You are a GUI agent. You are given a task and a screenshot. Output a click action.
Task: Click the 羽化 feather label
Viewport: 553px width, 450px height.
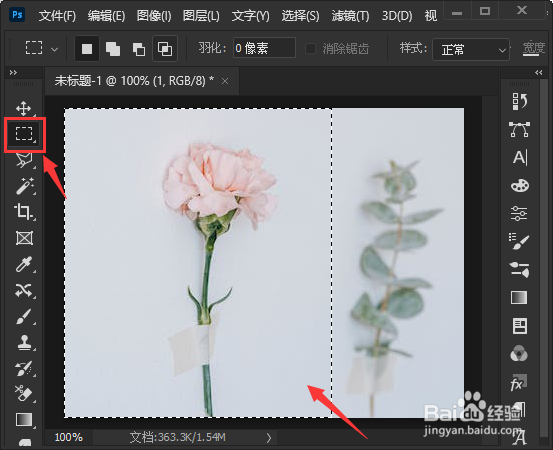pos(212,48)
